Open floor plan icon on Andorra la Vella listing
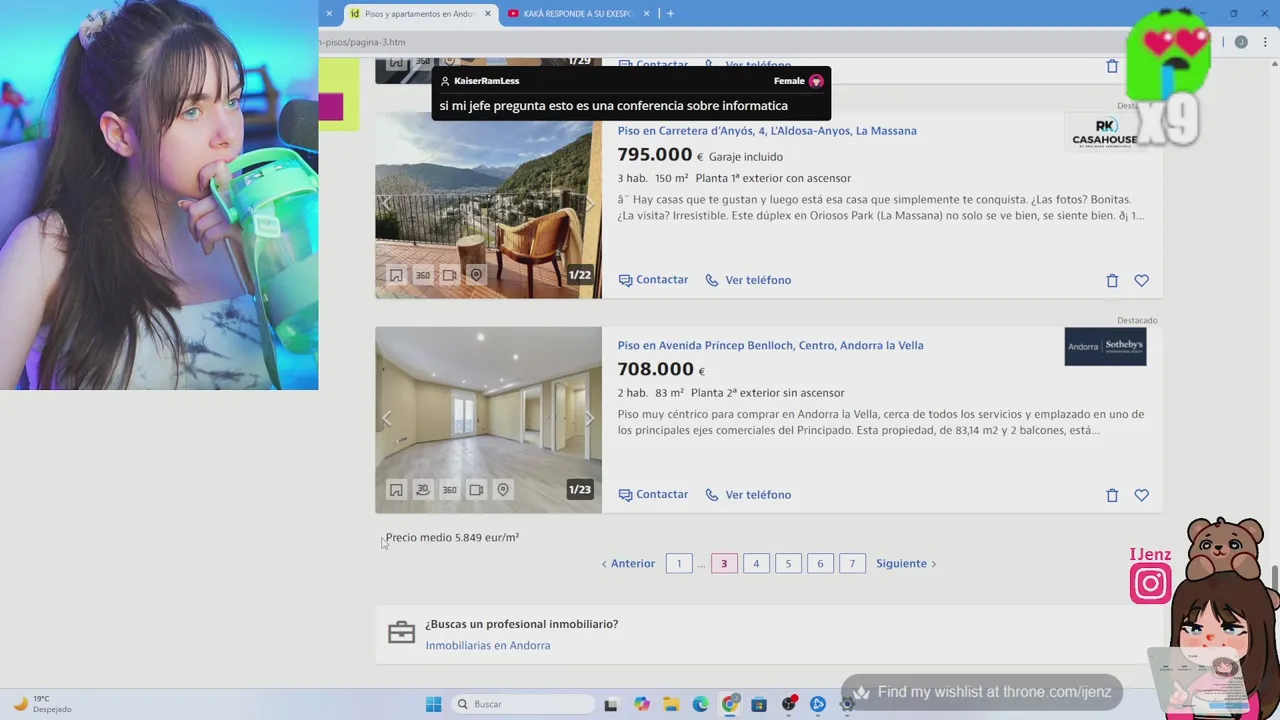 396,490
